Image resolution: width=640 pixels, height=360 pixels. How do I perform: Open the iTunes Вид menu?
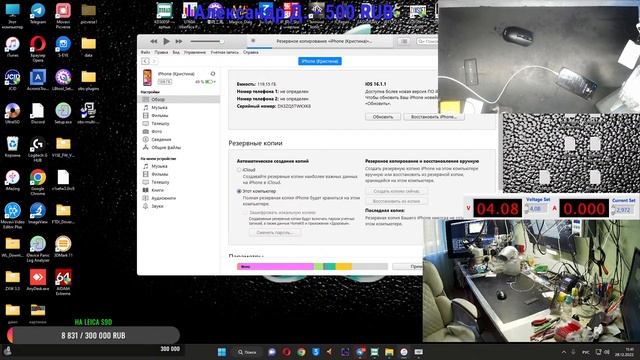(x=176, y=52)
